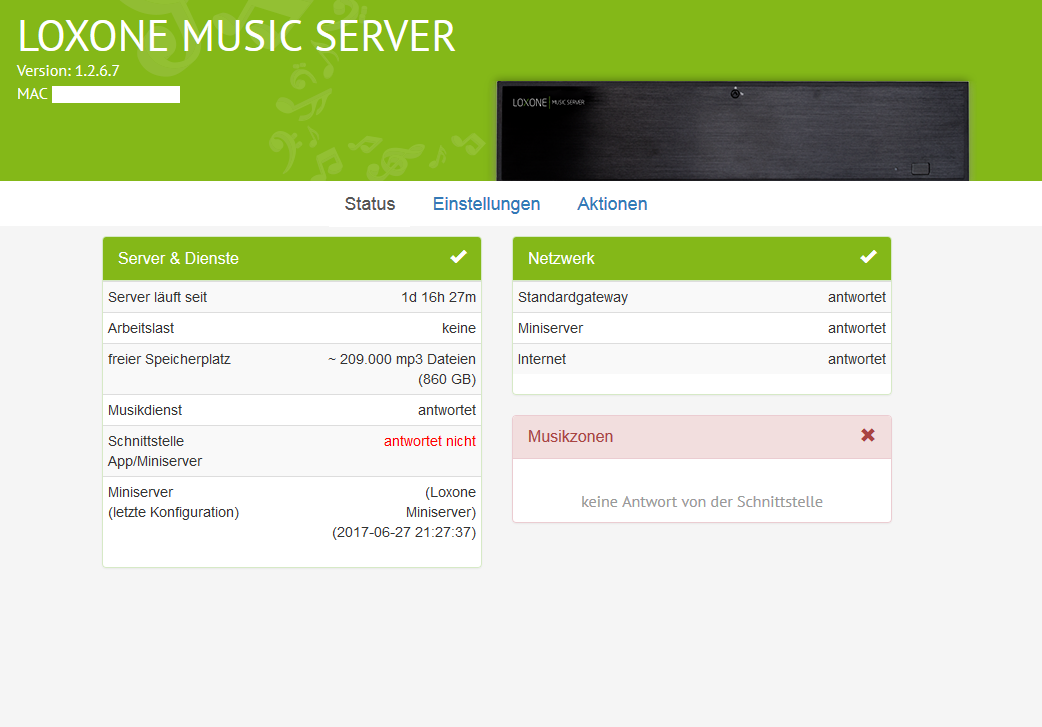Click the 'freier Speicherplatz' label
1042x727 pixels.
pyautogui.click(x=169, y=360)
